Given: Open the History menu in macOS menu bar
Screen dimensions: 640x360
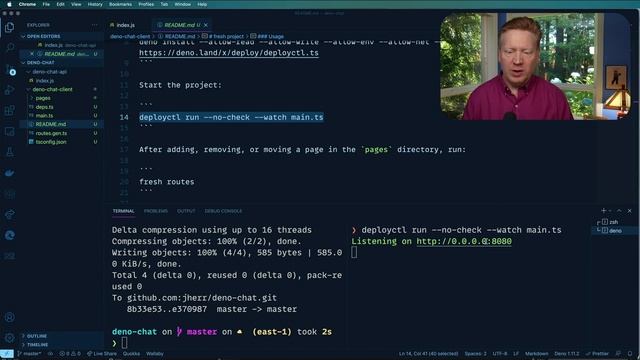Looking at the screenshot, I should (x=95, y=4).
